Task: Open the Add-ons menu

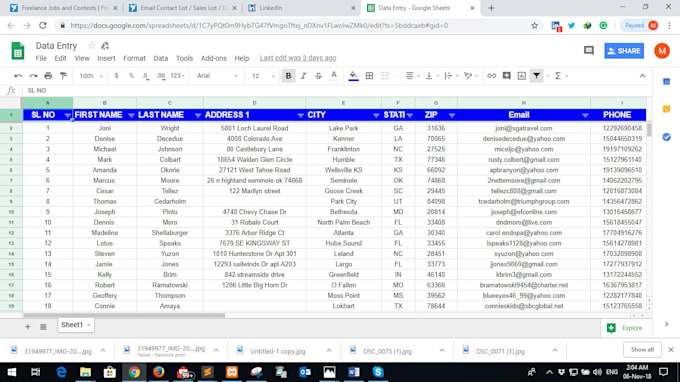Action: (x=213, y=58)
